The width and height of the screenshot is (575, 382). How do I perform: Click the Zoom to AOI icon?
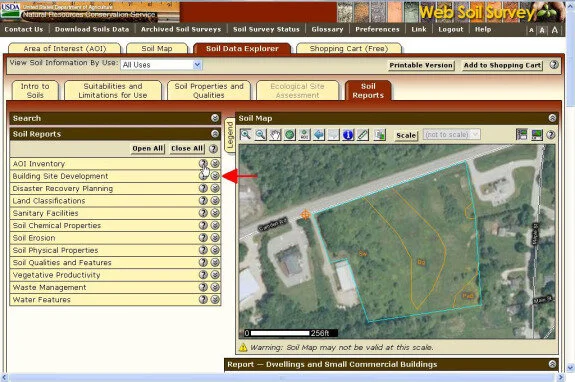click(x=304, y=135)
